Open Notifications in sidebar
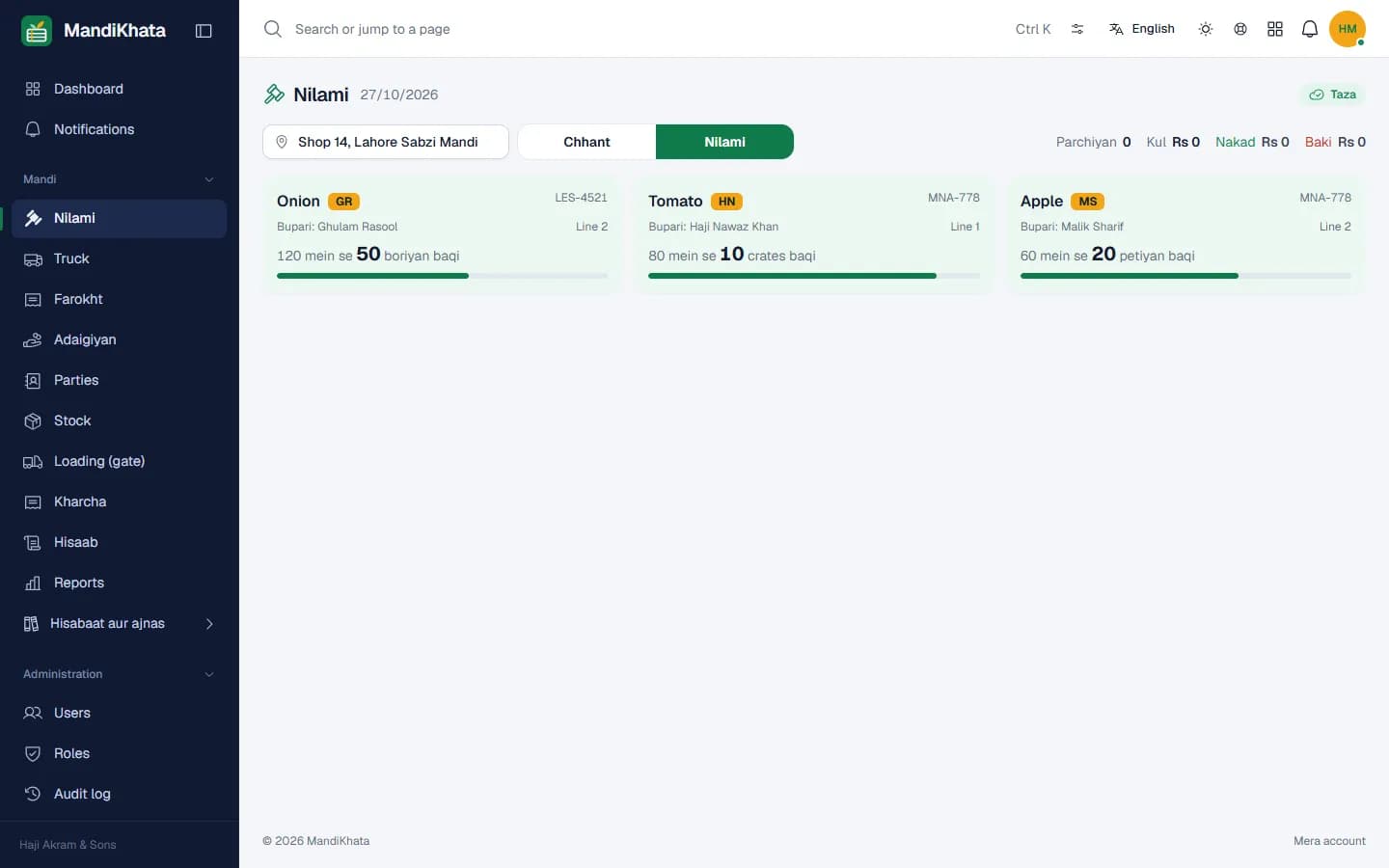Screen dimensions: 1389x868 pos(120,129)
